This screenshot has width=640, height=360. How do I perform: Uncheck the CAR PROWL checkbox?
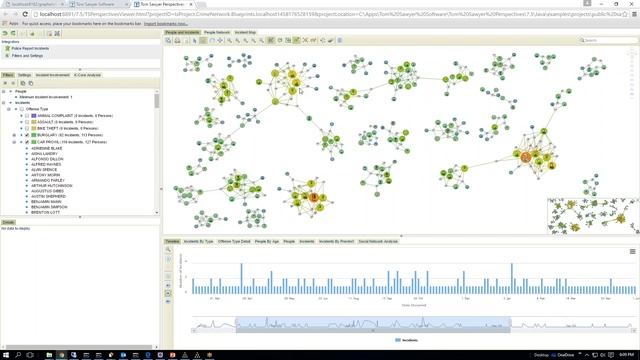point(27,142)
